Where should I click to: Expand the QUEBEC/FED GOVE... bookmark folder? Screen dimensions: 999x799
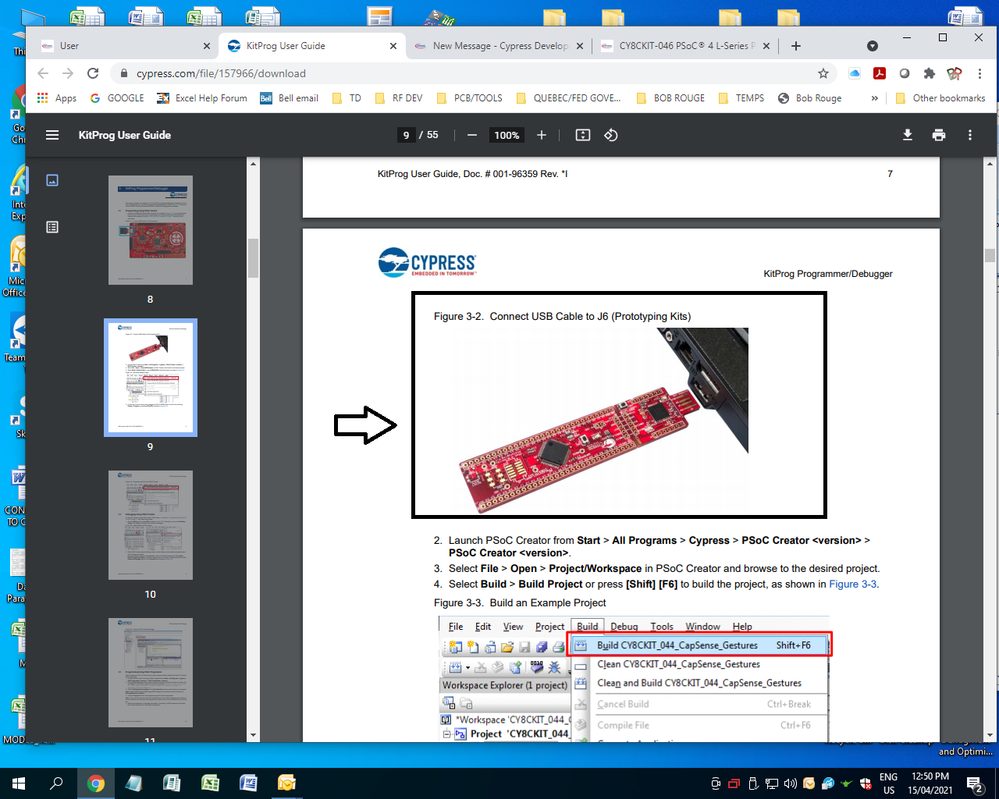point(568,98)
